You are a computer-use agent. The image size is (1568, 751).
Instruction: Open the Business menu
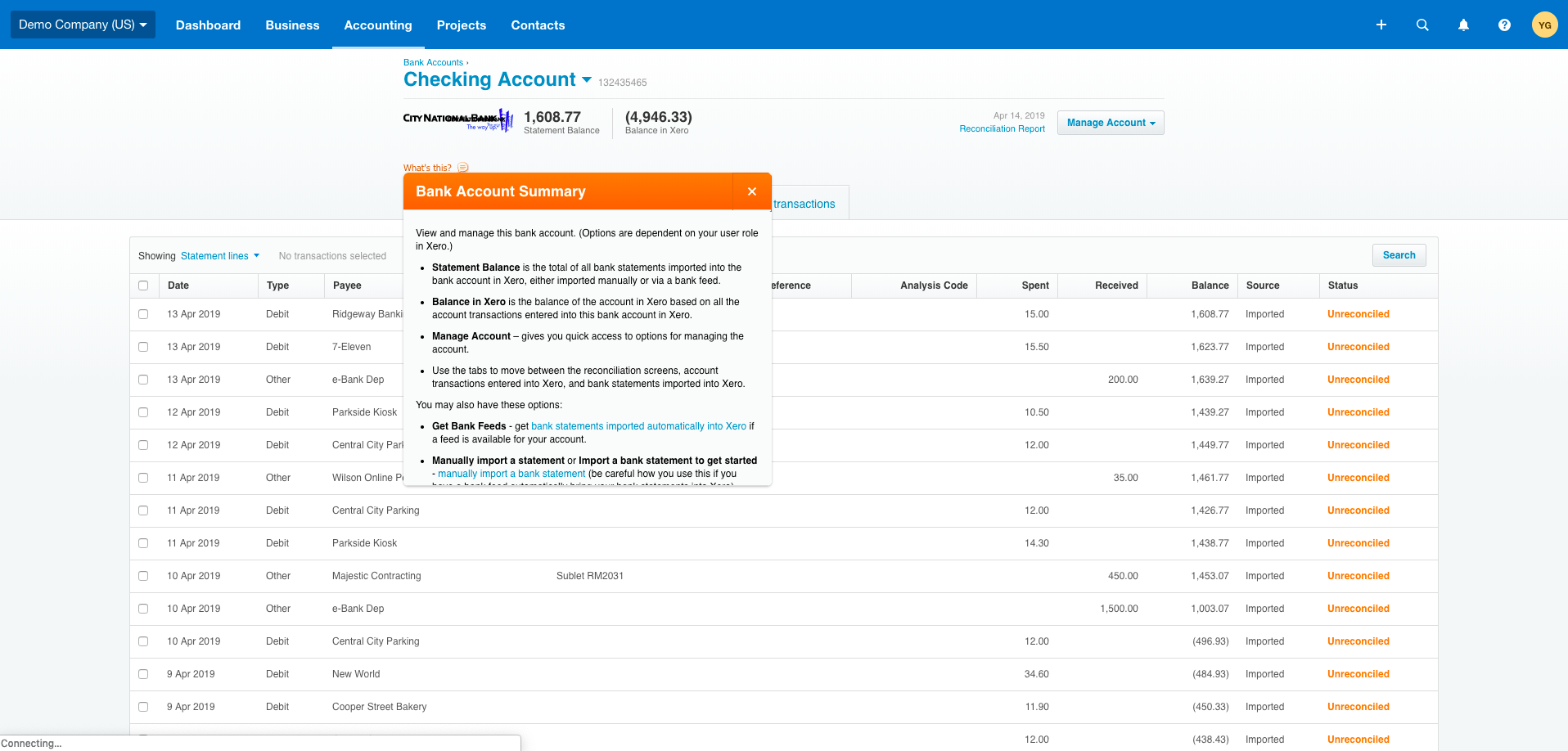292,25
